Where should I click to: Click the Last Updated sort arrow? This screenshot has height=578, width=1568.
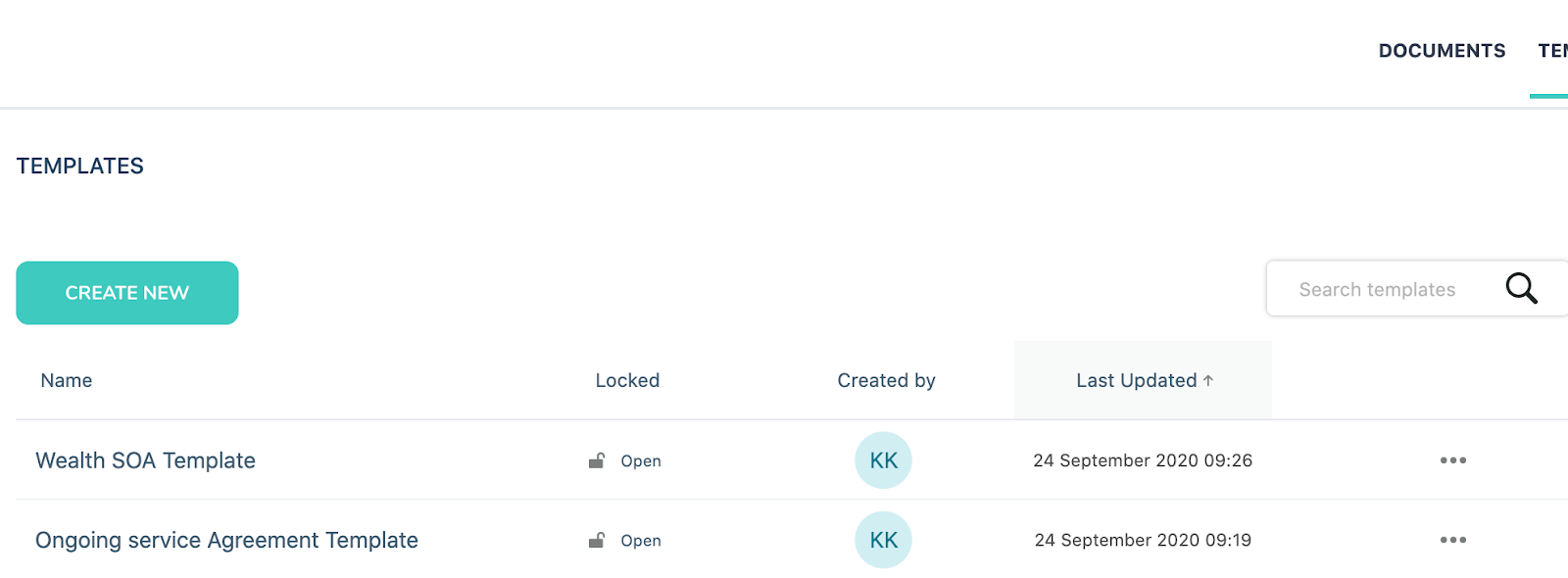pos(1208,380)
